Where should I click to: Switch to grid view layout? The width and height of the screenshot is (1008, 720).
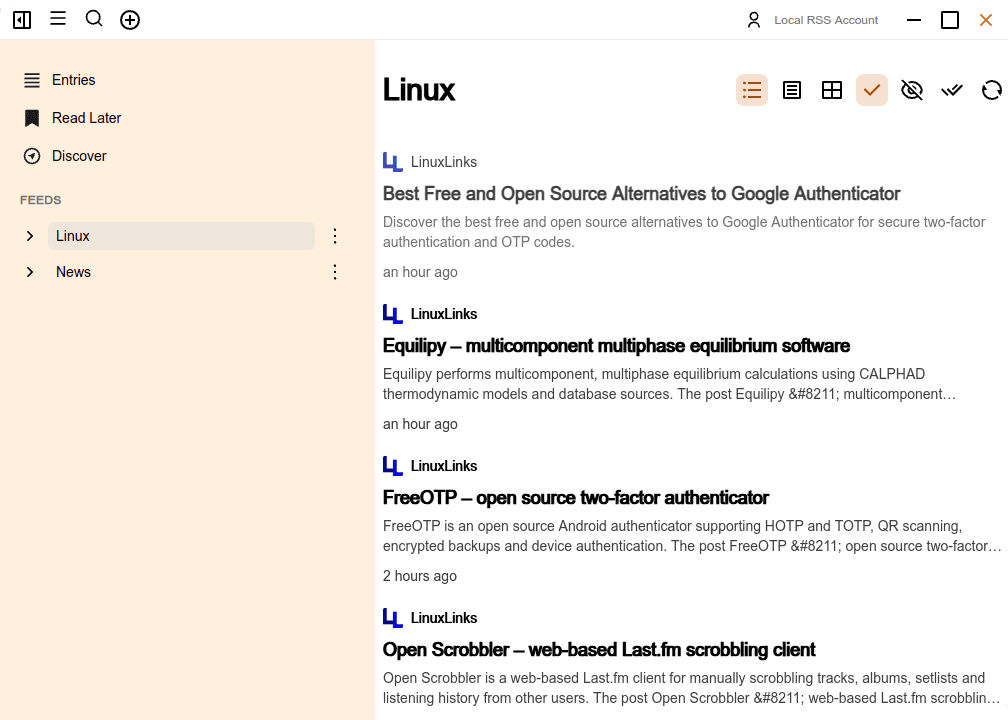832,90
